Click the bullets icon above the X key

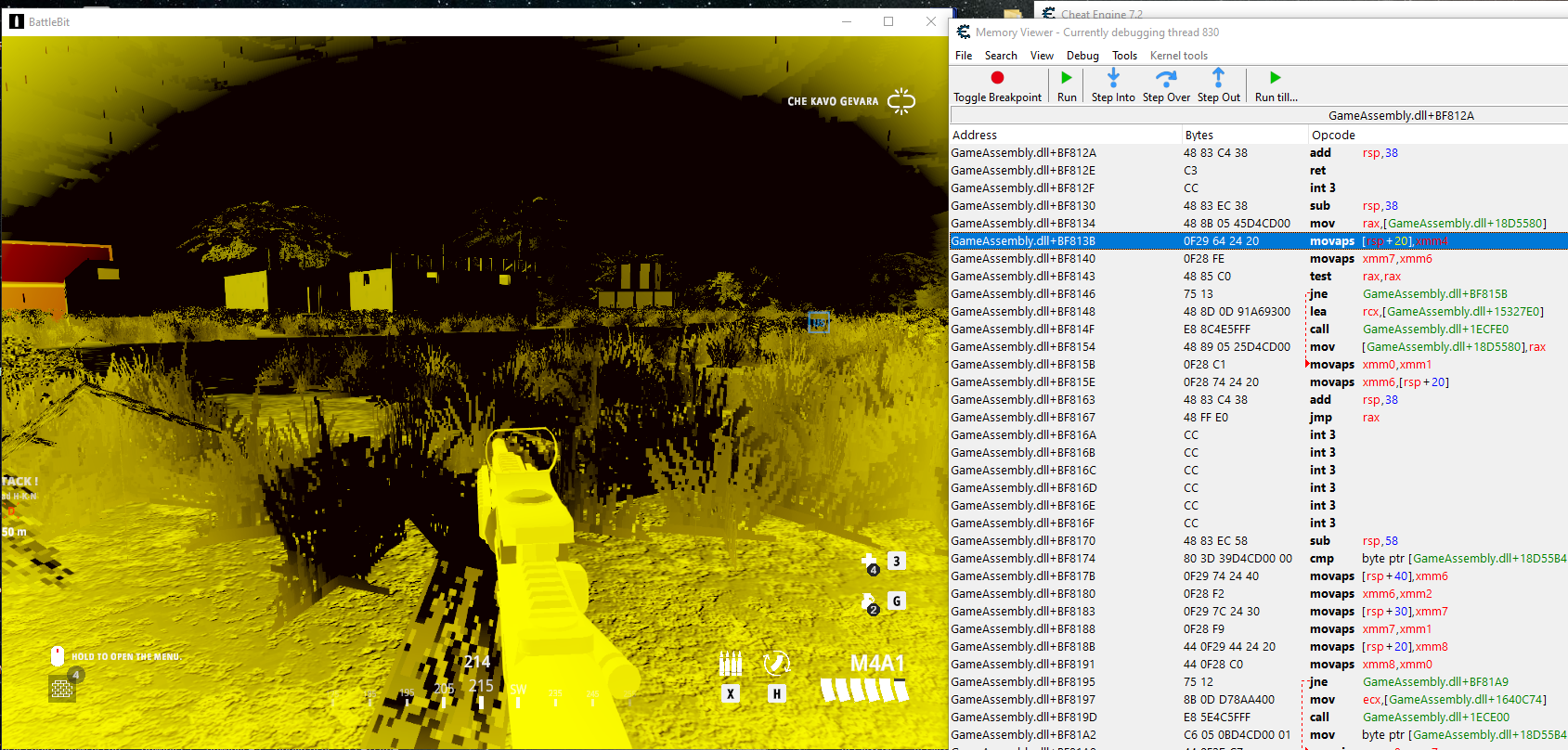point(731,664)
